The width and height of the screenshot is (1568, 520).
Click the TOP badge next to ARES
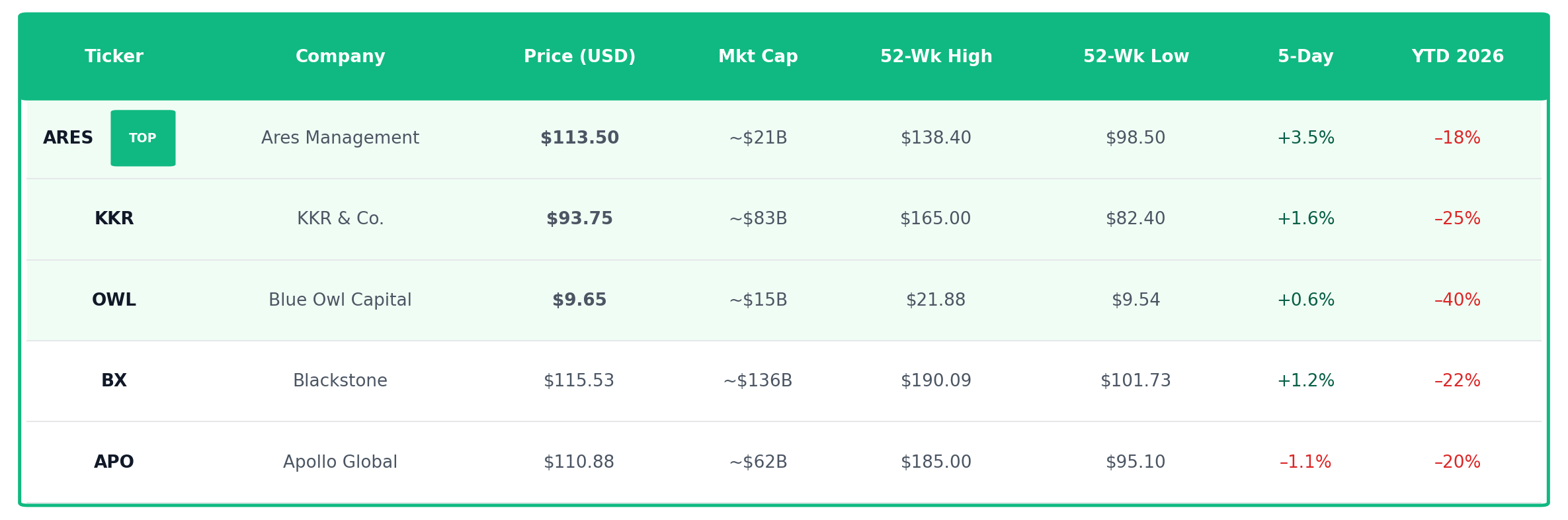[x=143, y=138]
